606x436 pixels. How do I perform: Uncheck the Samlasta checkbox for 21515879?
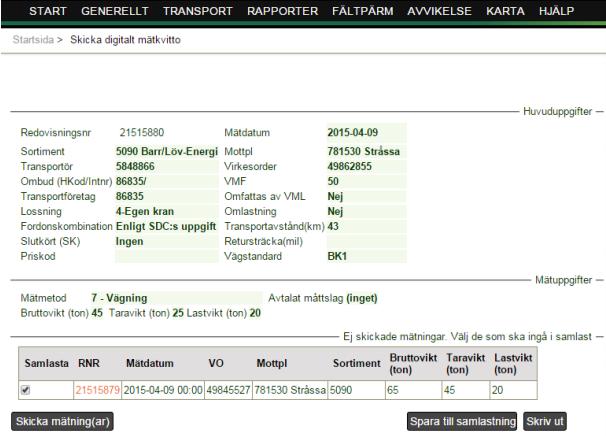coord(26,390)
